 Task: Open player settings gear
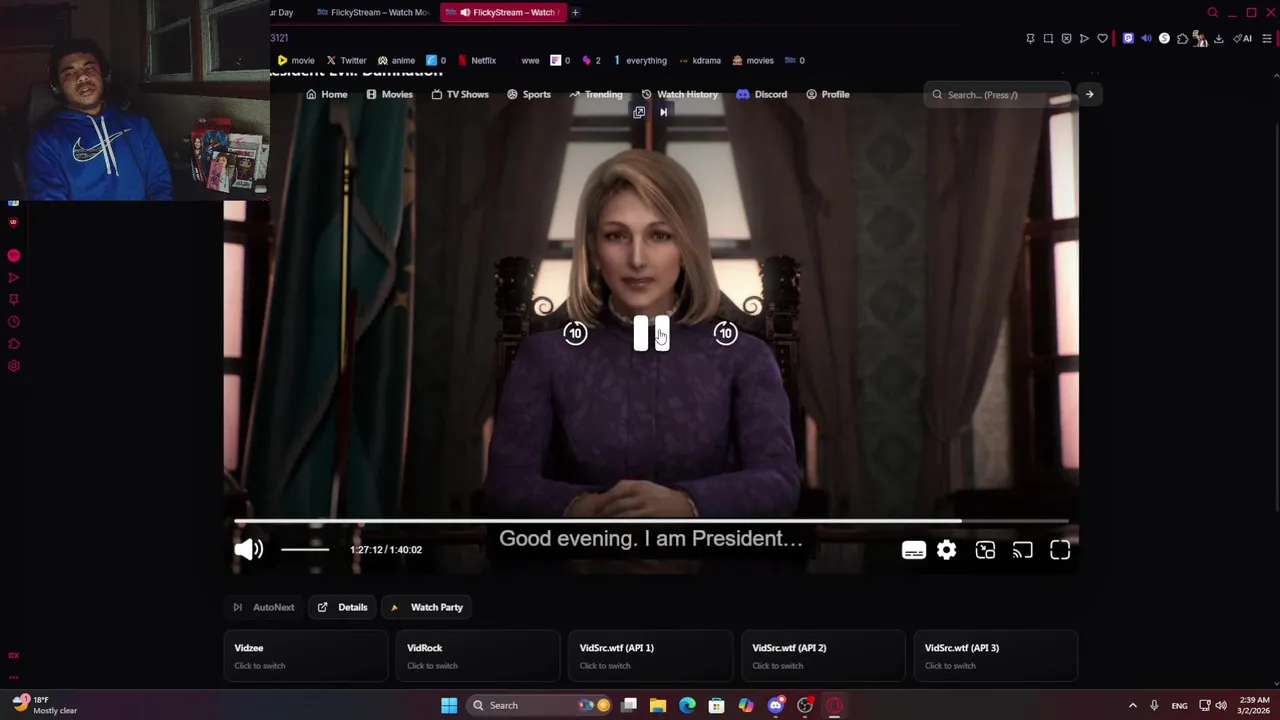[x=946, y=550]
